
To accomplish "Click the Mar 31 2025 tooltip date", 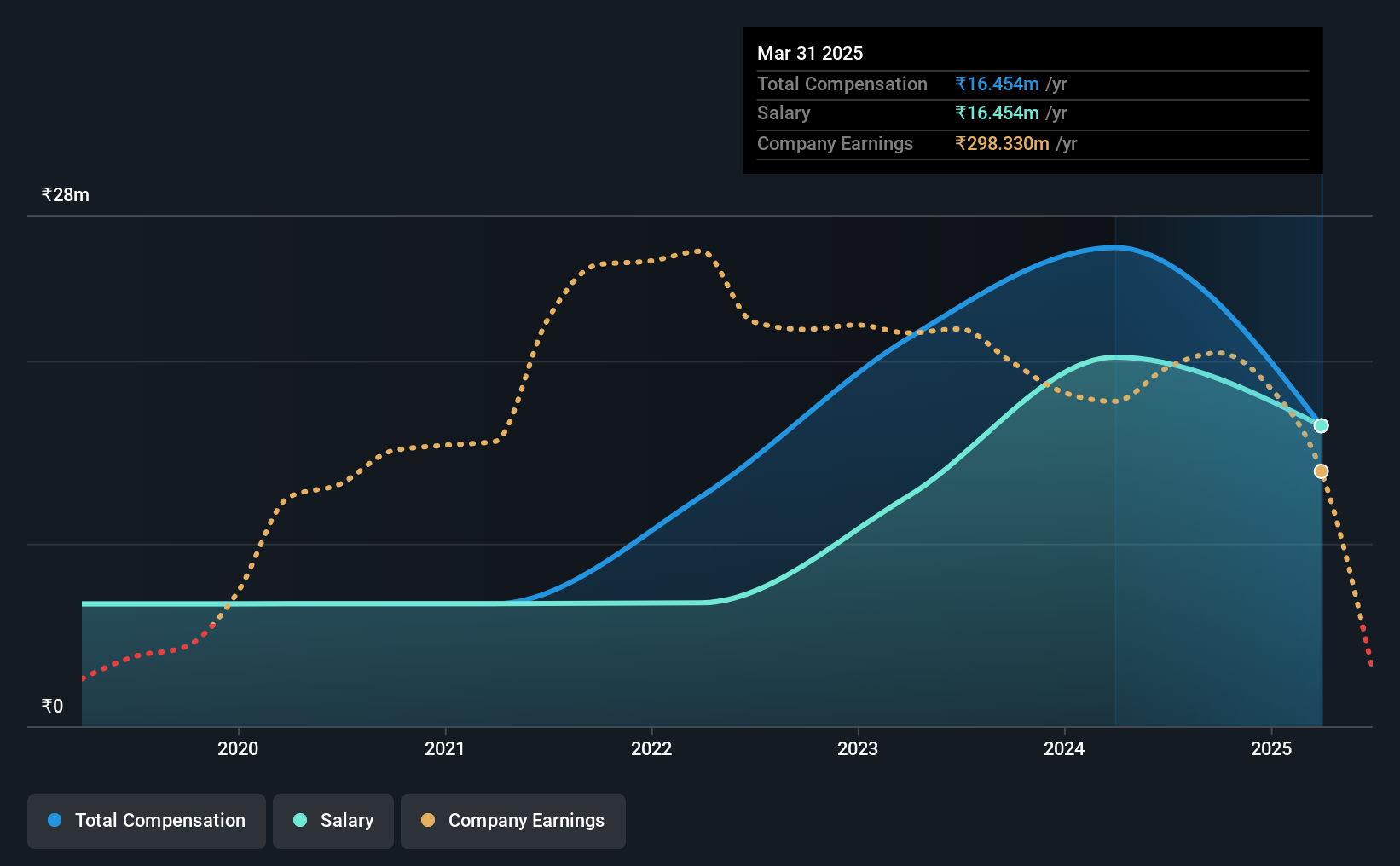I will click(x=810, y=53).
